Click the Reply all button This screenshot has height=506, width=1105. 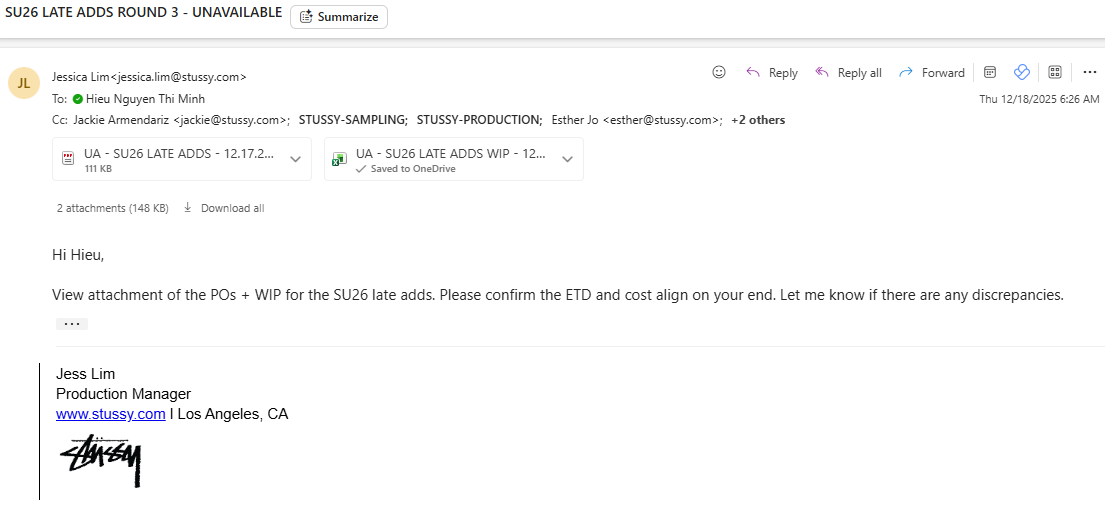(848, 73)
